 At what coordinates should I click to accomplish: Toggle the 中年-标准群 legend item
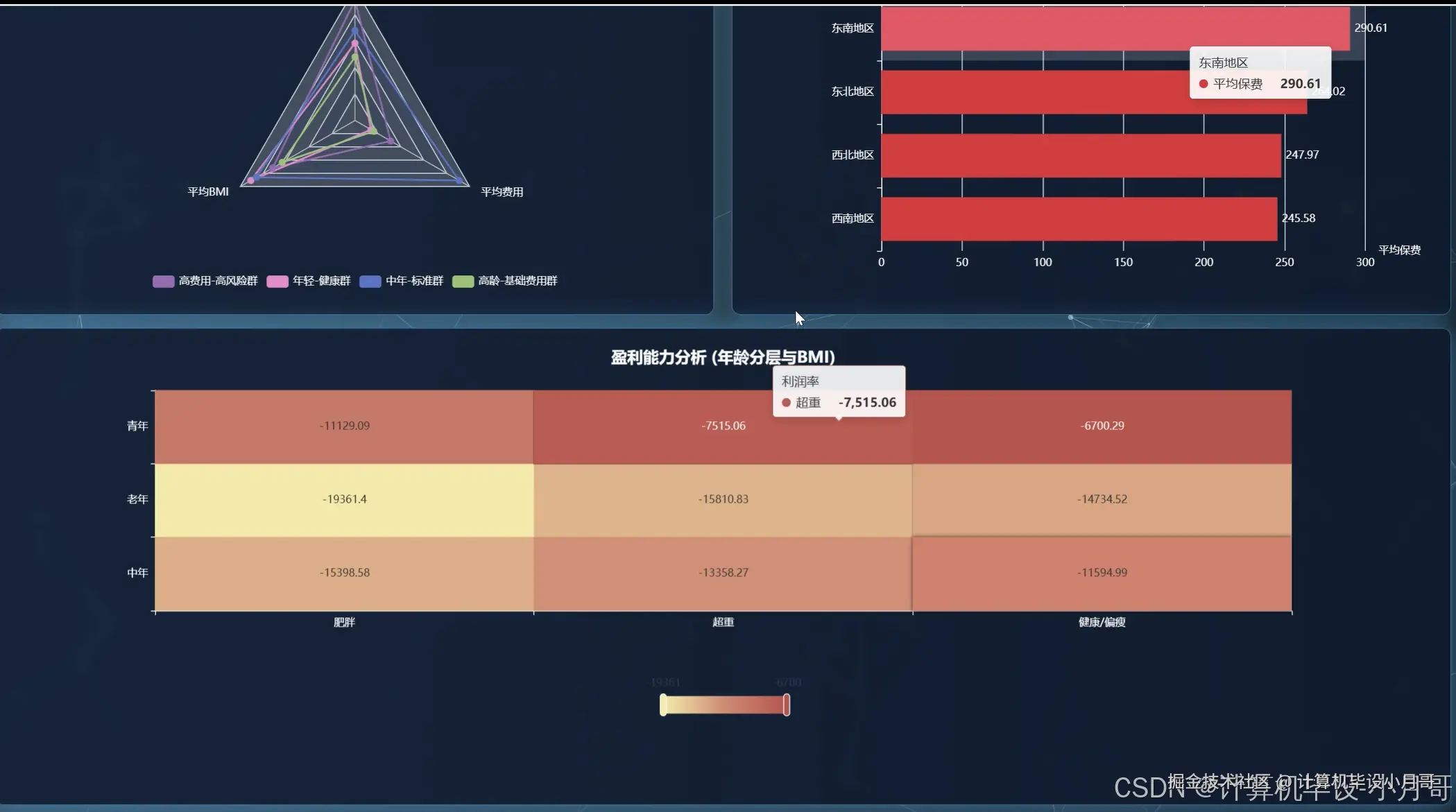402,281
